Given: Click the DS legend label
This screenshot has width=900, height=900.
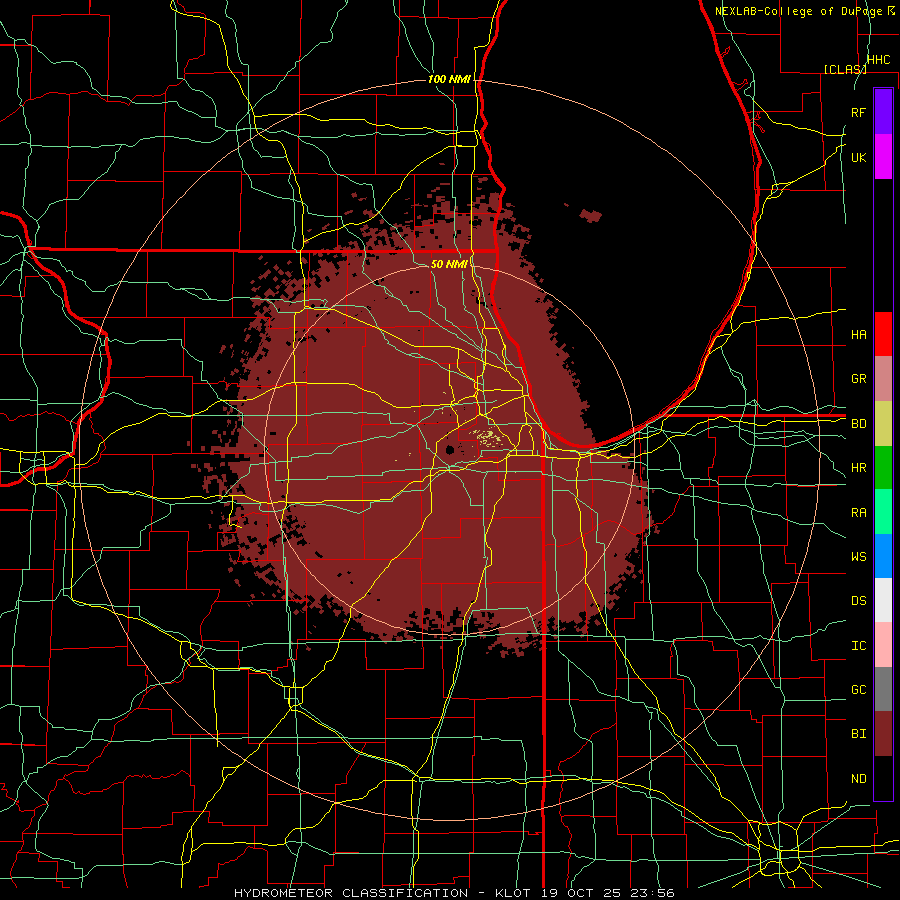Looking at the screenshot, I should pyautogui.click(x=858, y=600).
